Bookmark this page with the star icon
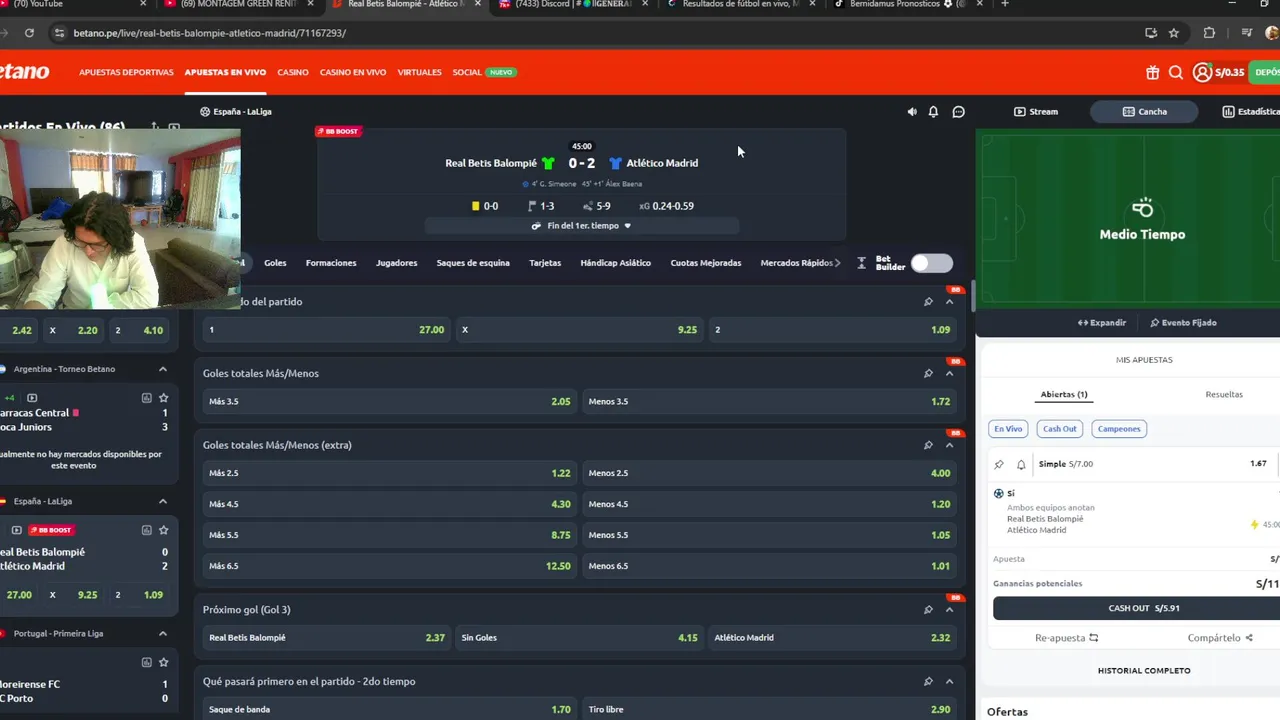This screenshot has width=1280, height=720. coord(1174,33)
